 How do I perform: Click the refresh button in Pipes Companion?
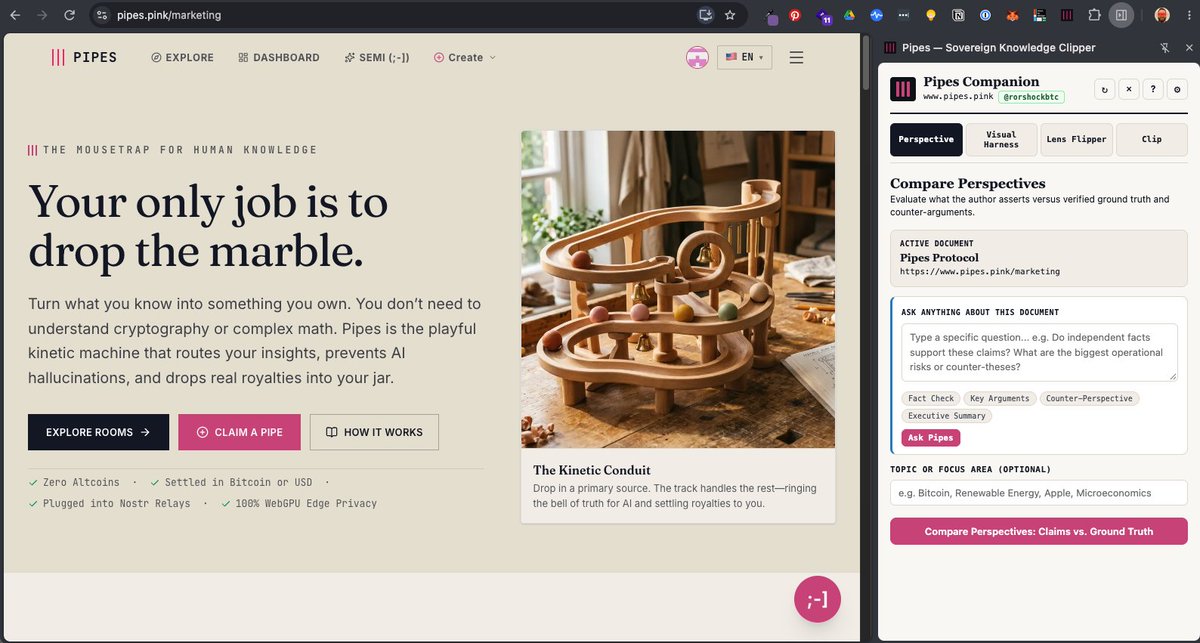pos(1105,89)
